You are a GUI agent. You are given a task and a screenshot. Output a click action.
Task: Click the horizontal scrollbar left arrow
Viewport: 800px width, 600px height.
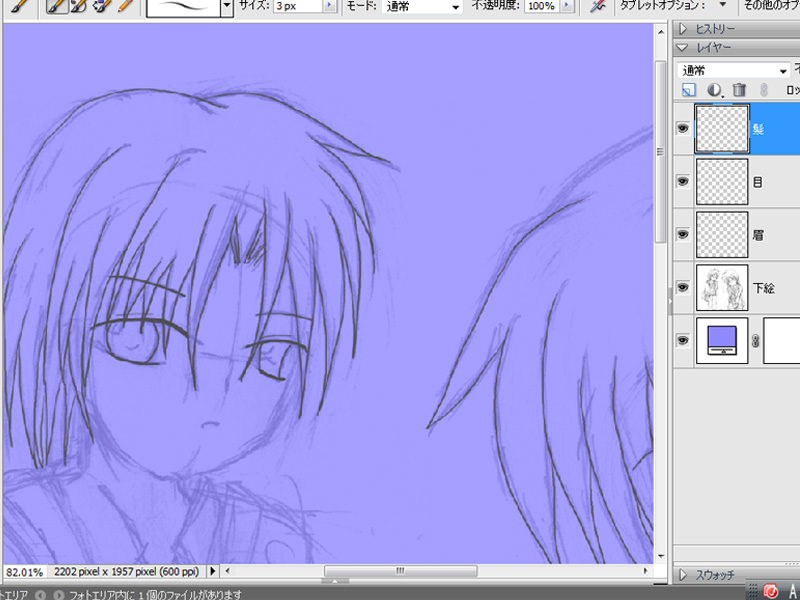(x=228, y=571)
